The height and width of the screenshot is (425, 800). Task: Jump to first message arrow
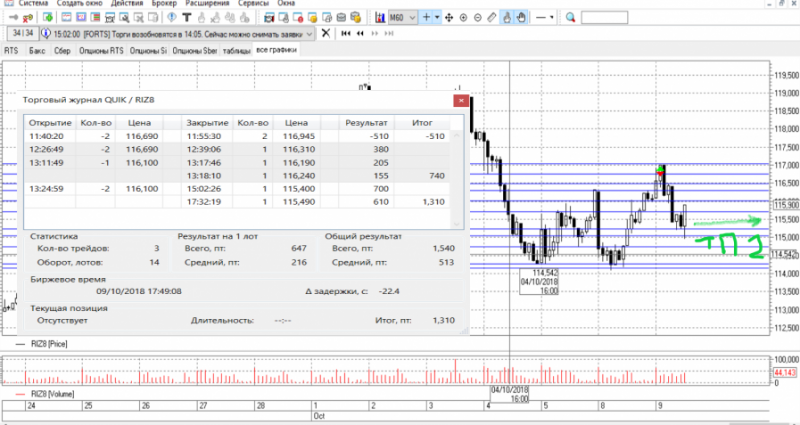pos(346,34)
